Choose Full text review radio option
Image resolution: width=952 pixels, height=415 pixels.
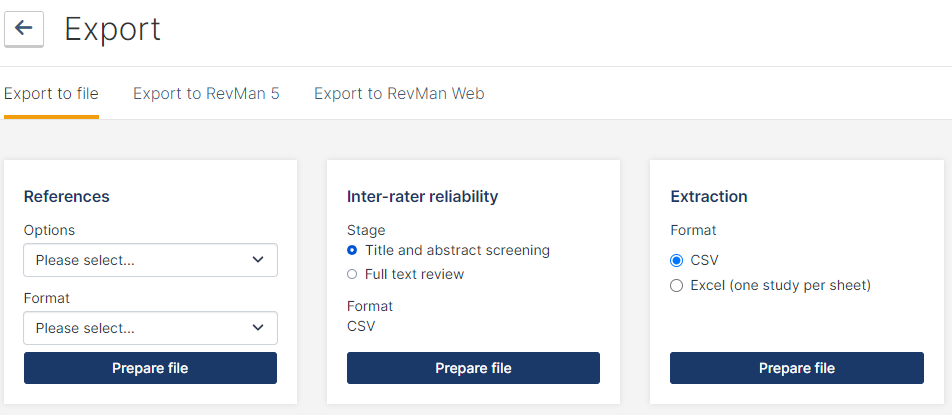click(352, 274)
